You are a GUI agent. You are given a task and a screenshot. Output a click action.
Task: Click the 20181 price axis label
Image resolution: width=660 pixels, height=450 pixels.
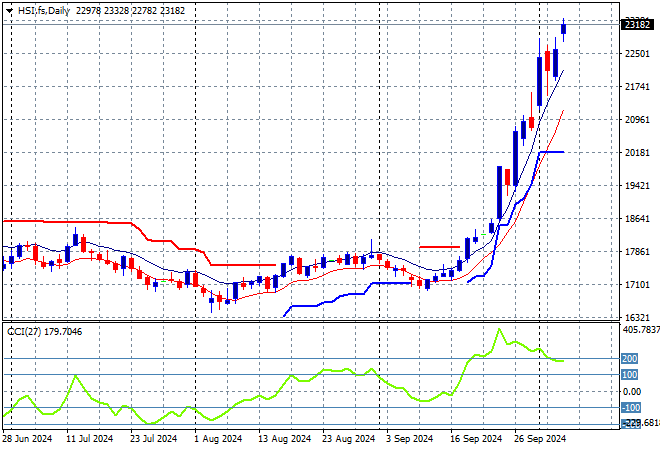[x=636, y=153]
